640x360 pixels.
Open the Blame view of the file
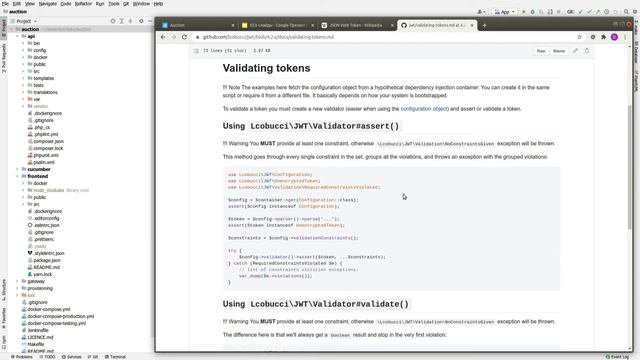click(x=559, y=51)
